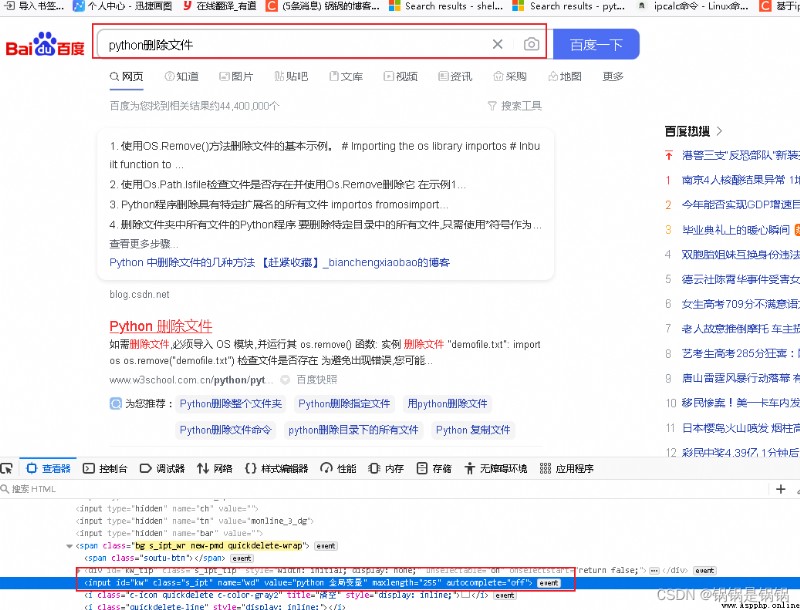
Task: Open the 百度热搜 chevron for more
Action: pyautogui.click(x=719, y=131)
